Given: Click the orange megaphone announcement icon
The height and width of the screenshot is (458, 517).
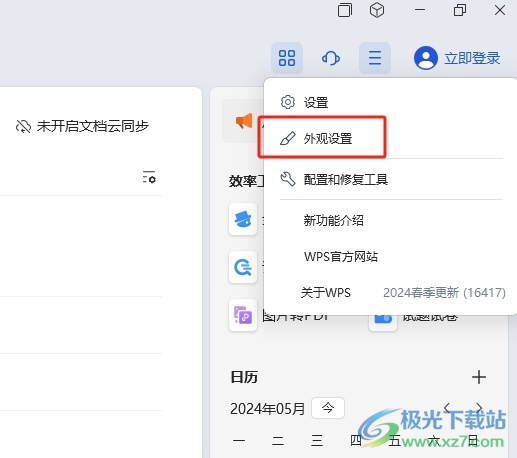Looking at the screenshot, I should 244,121.
